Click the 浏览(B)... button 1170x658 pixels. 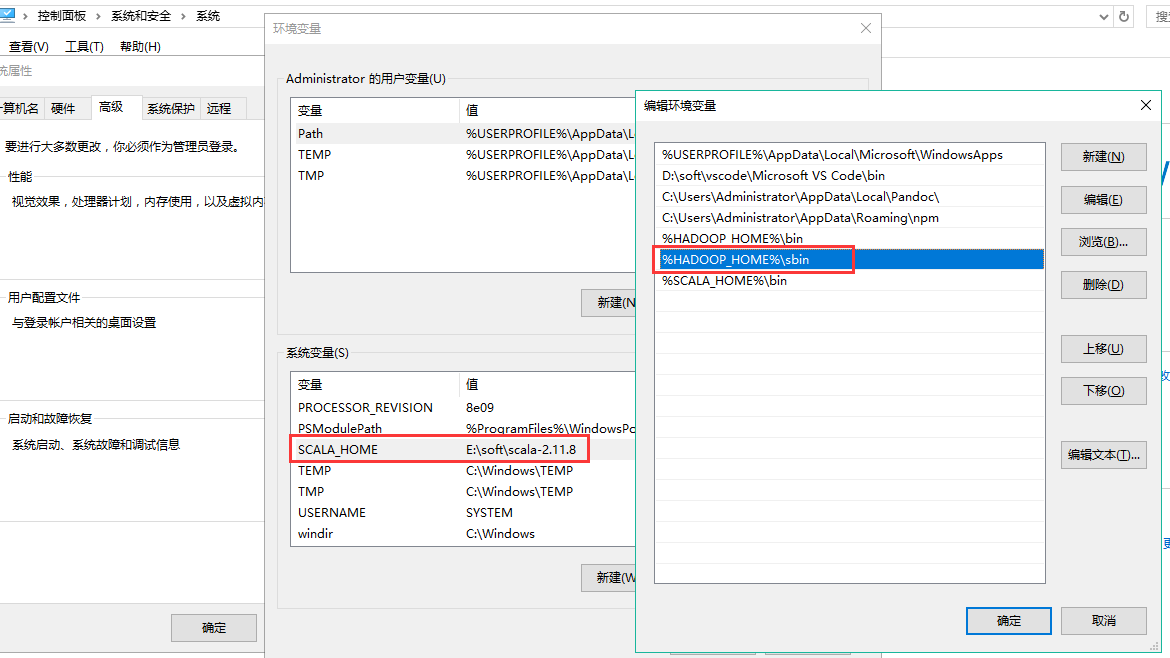point(1103,242)
